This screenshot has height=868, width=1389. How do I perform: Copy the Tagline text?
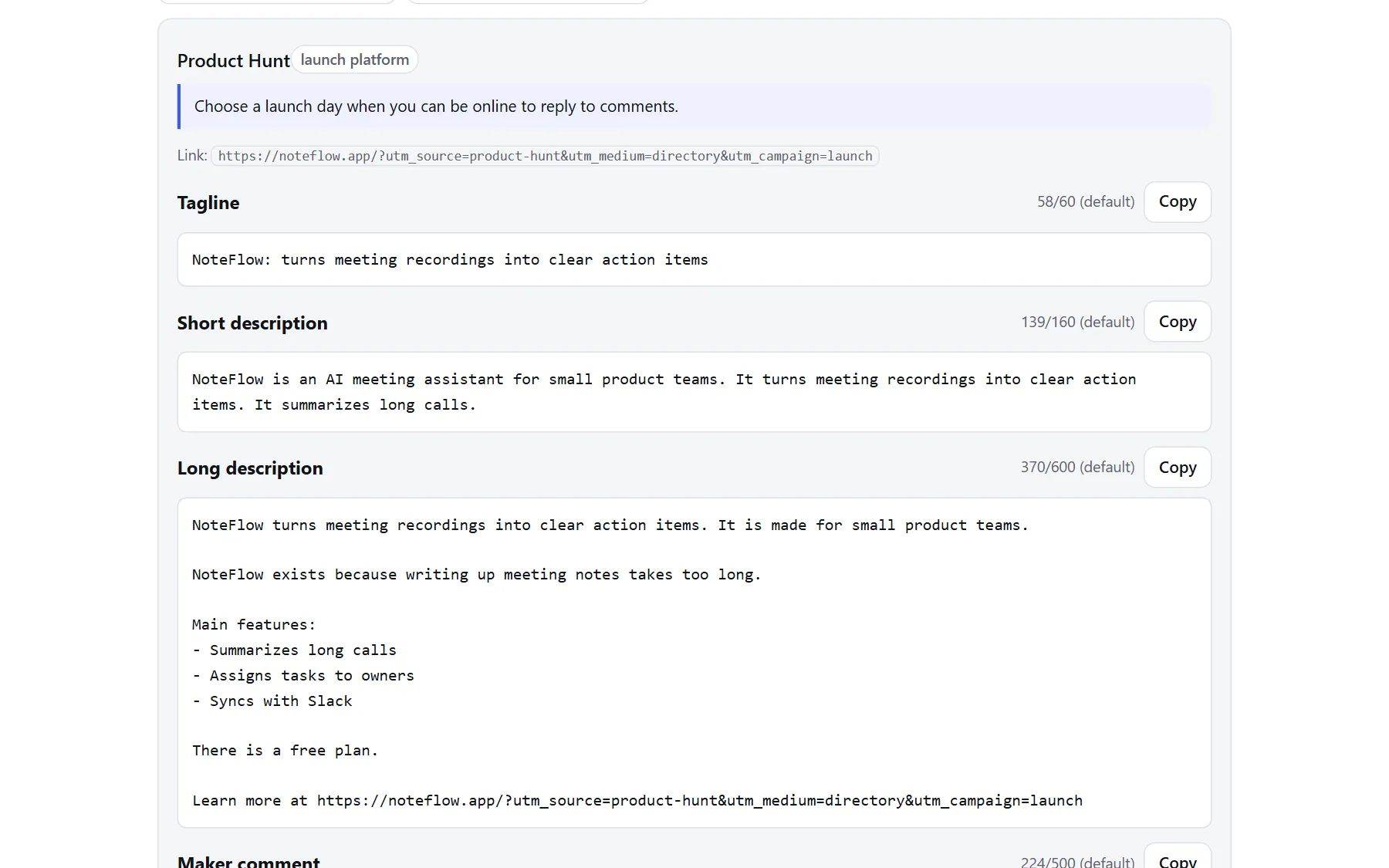(x=1177, y=202)
